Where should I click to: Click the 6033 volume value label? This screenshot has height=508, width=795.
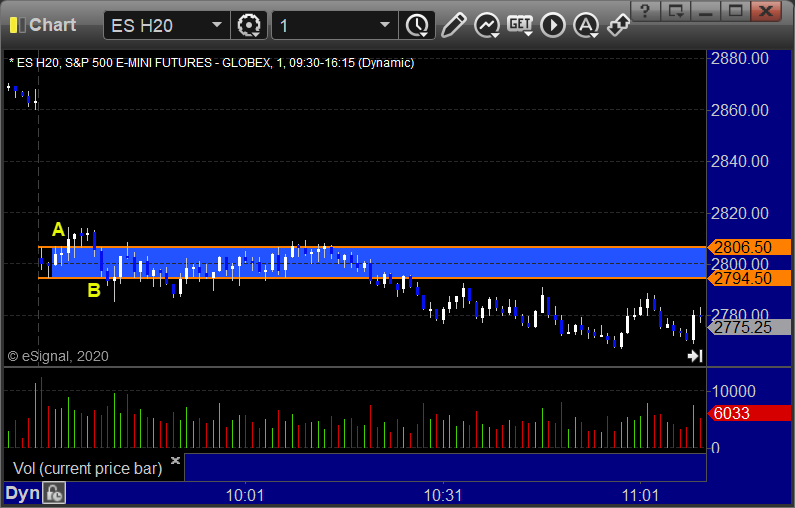point(749,413)
